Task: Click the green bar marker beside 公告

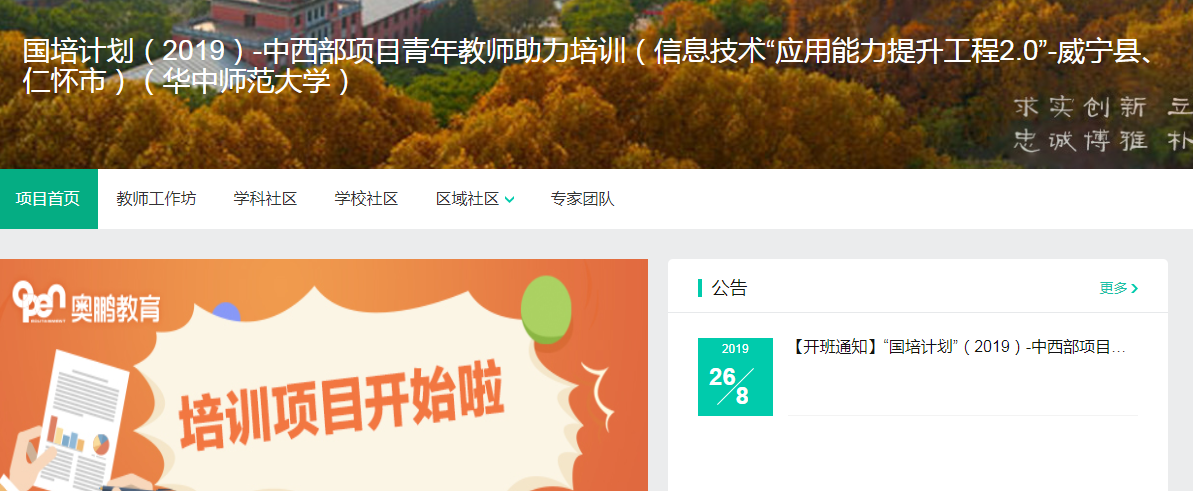Action: (700, 288)
